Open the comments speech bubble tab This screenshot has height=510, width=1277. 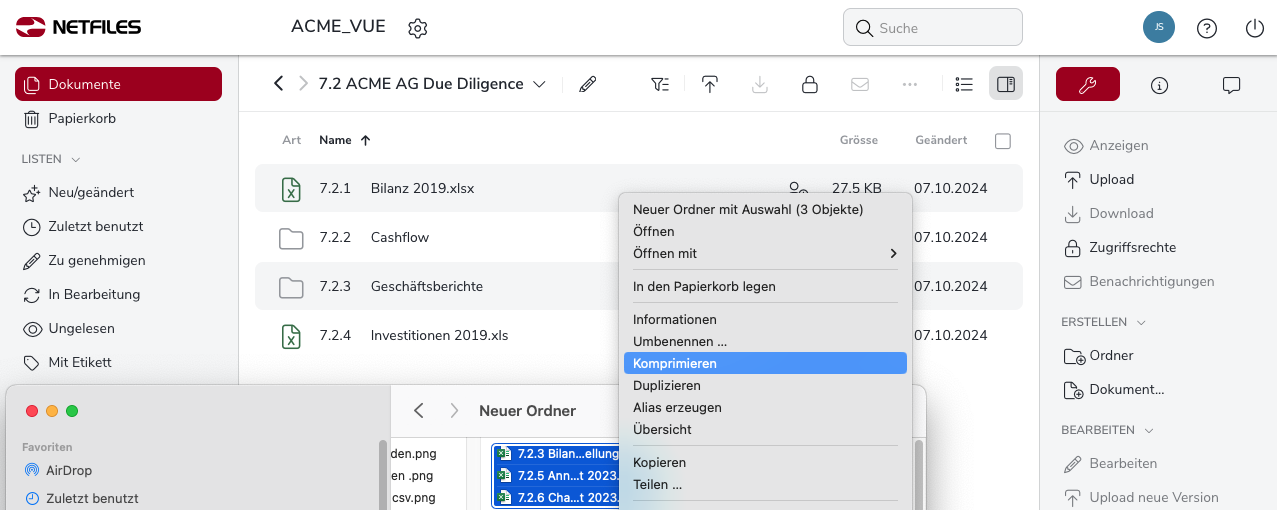coord(1231,85)
